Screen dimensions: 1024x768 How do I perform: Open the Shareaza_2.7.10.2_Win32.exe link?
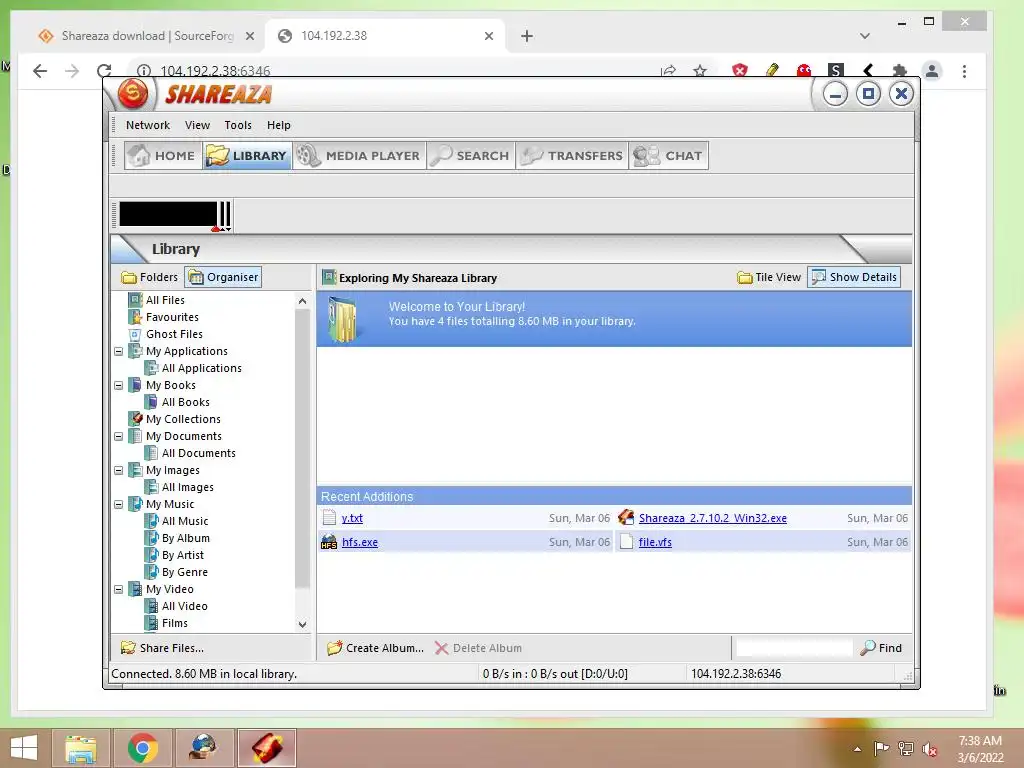(x=712, y=518)
